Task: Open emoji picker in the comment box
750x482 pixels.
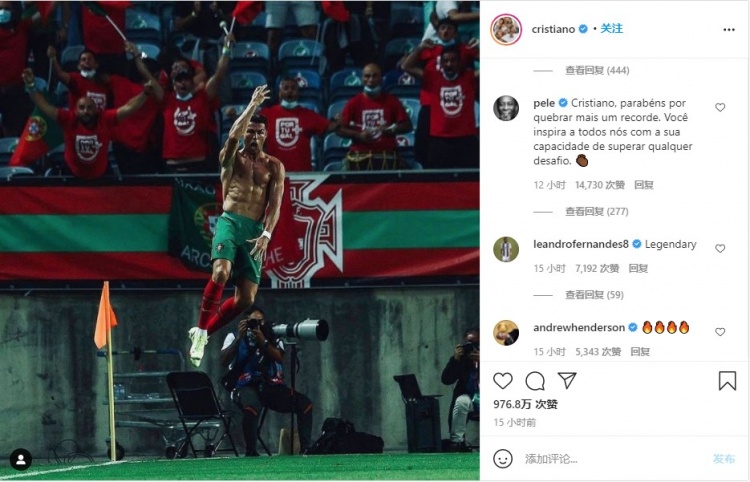Action: tap(504, 458)
